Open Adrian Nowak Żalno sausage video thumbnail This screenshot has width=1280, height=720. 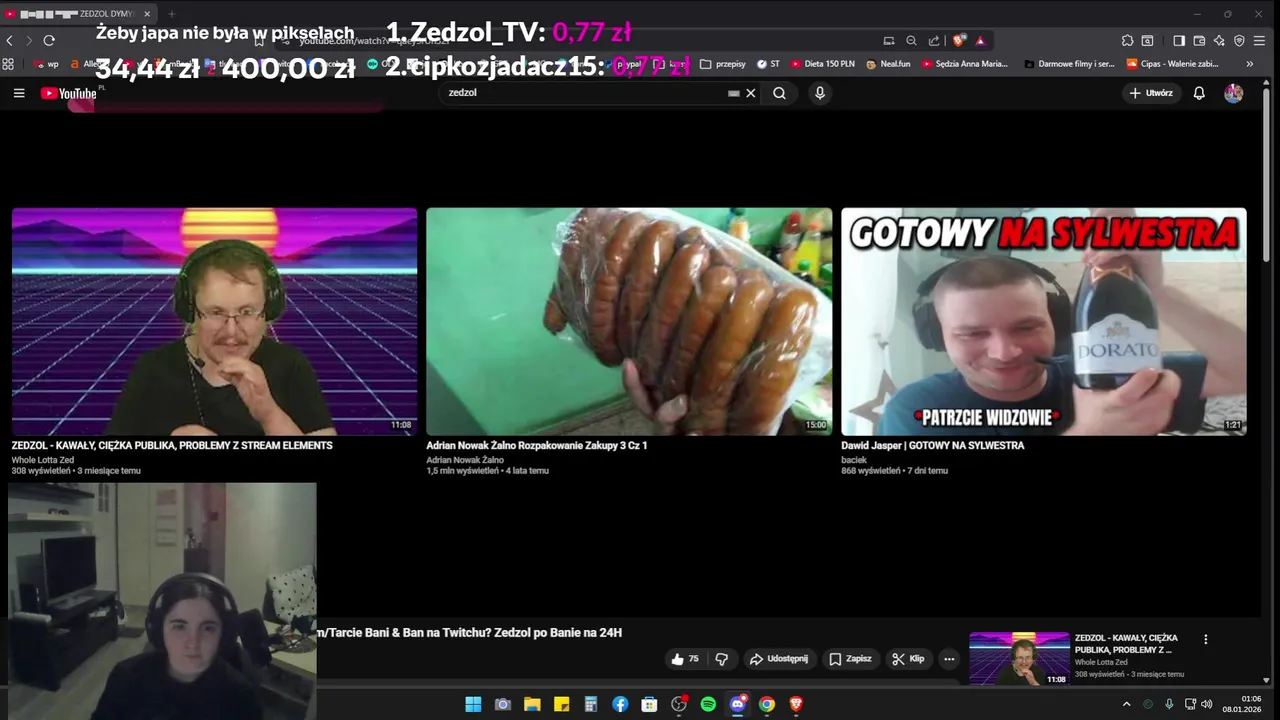(629, 321)
